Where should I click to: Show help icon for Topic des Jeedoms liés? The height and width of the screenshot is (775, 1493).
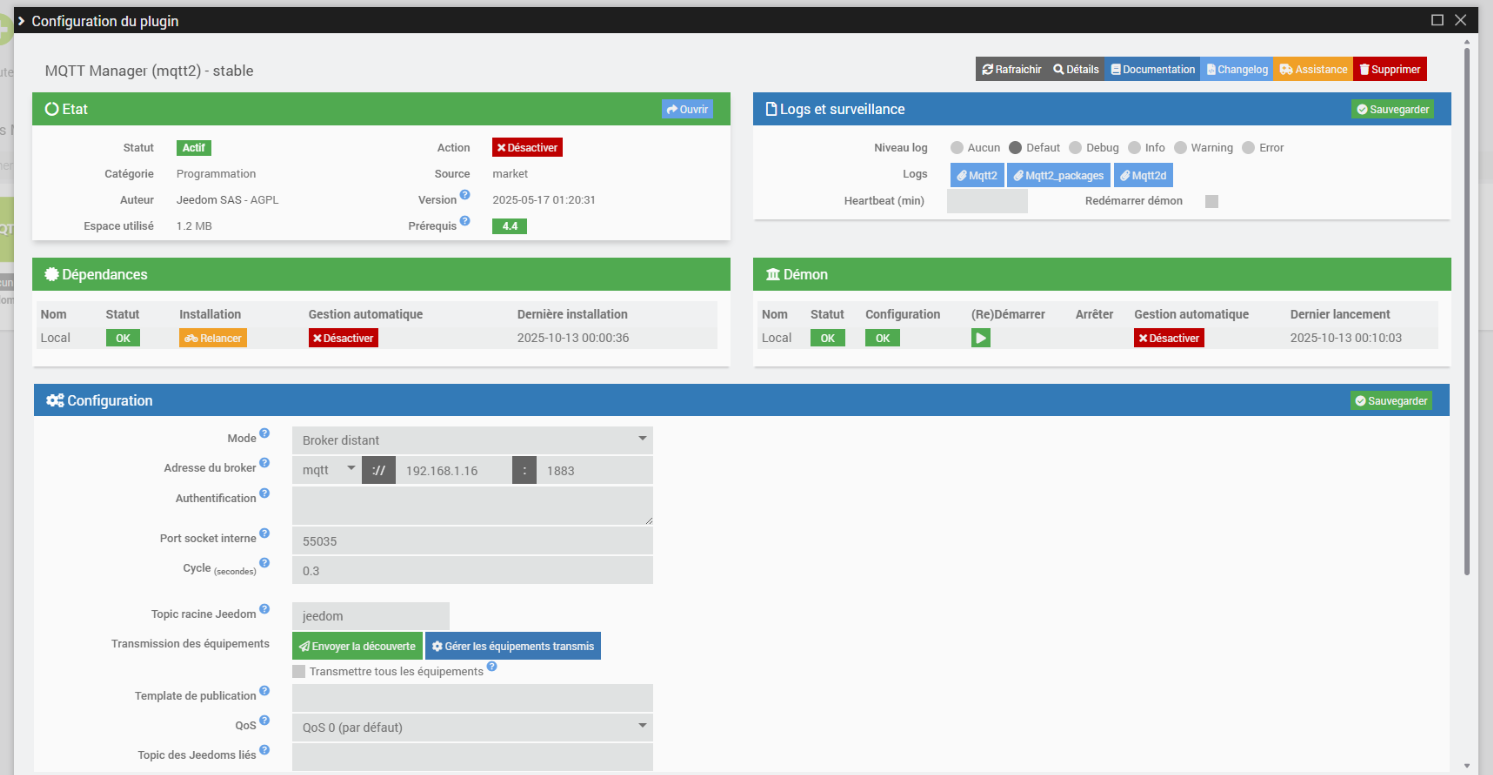265,750
